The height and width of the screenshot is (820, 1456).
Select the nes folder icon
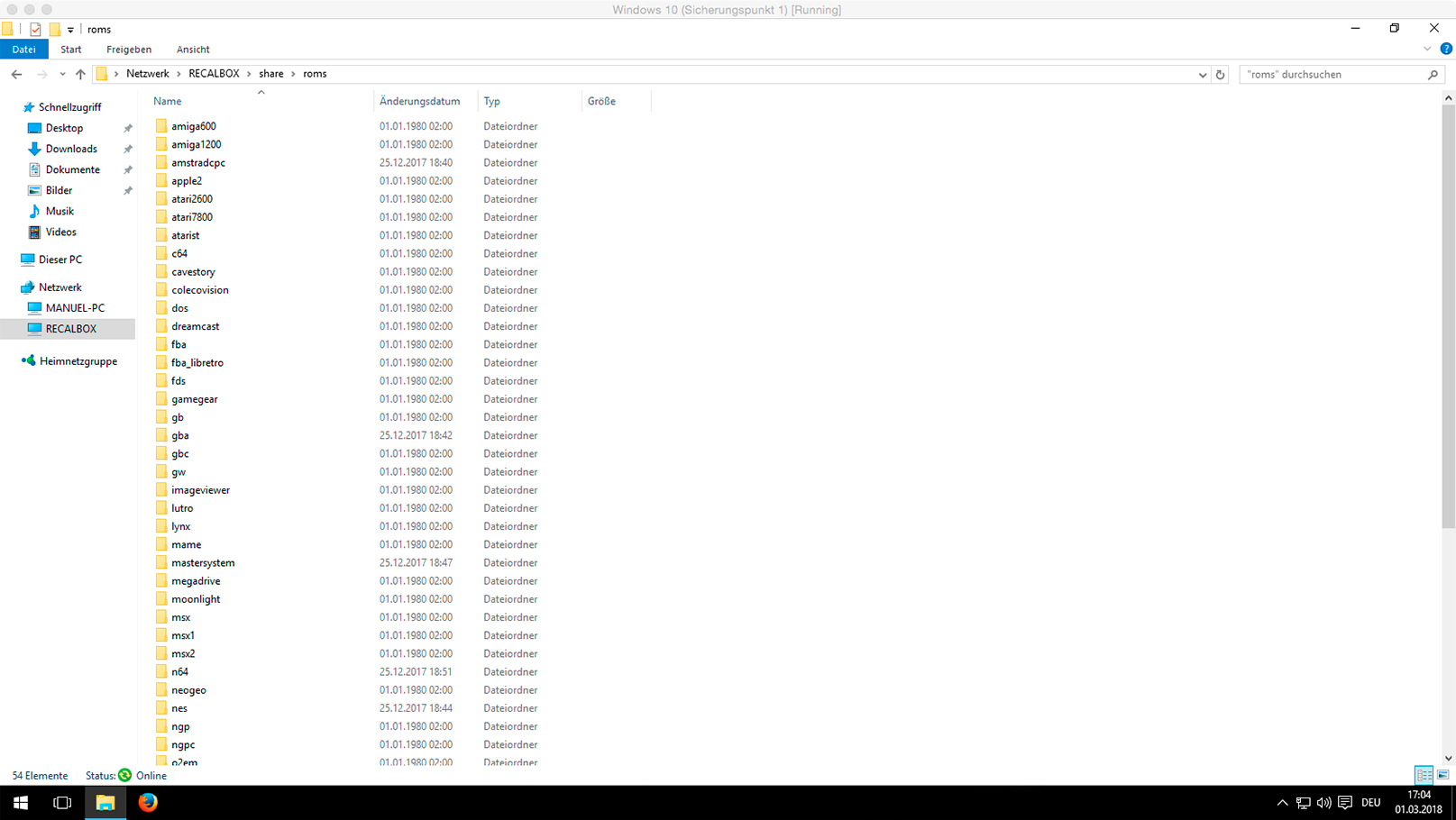pyautogui.click(x=161, y=708)
